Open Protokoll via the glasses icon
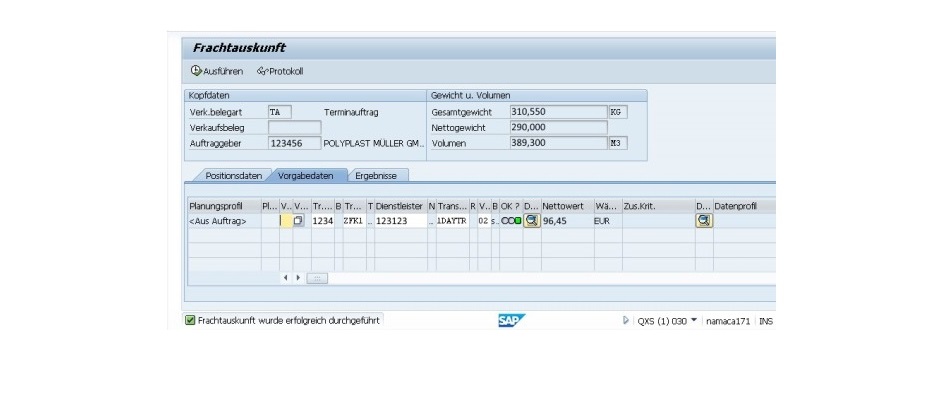Viewport: 940px width, 400px height. pyautogui.click(x=262, y=71)
